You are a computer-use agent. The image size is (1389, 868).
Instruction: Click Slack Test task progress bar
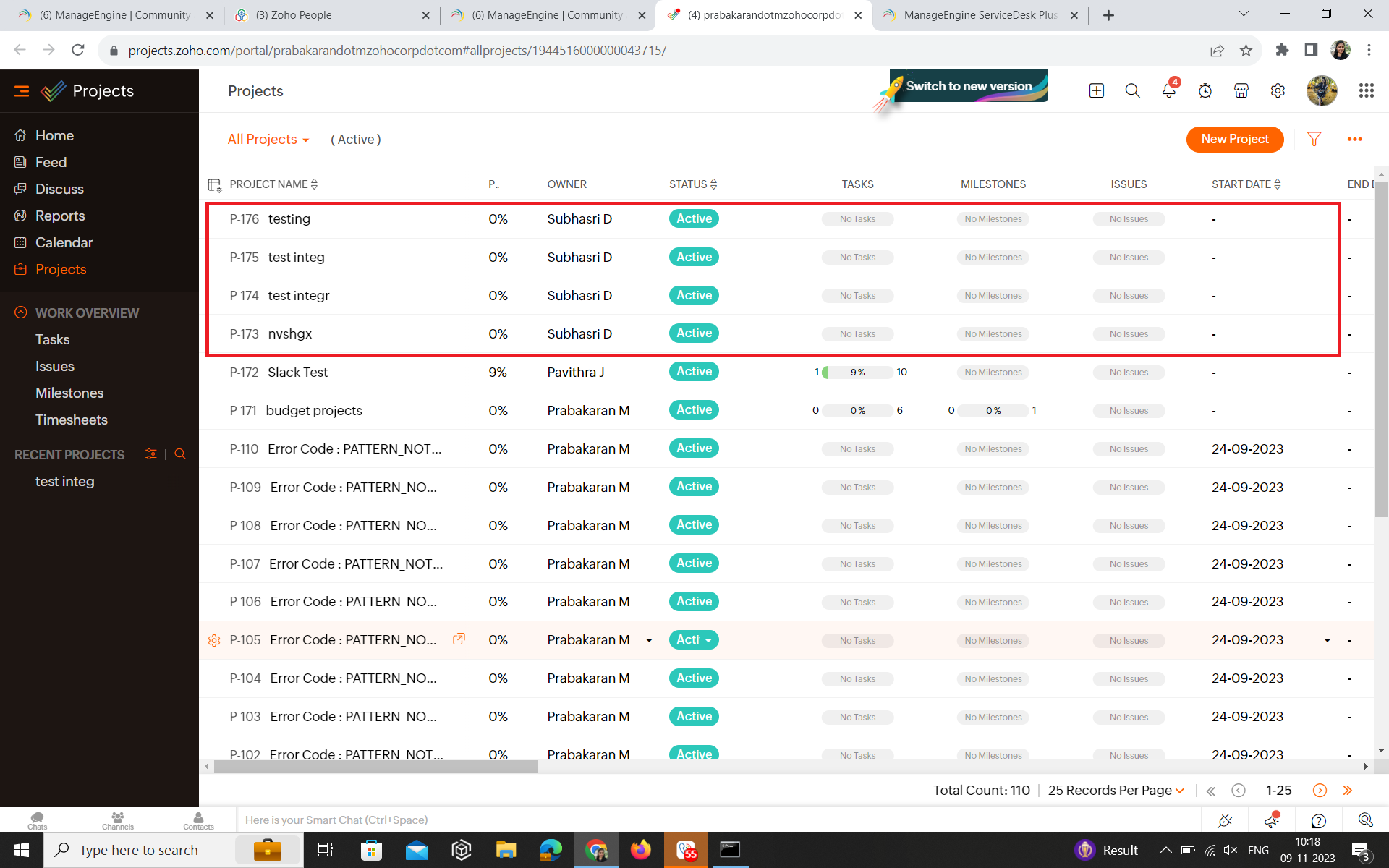pos(858,373)
